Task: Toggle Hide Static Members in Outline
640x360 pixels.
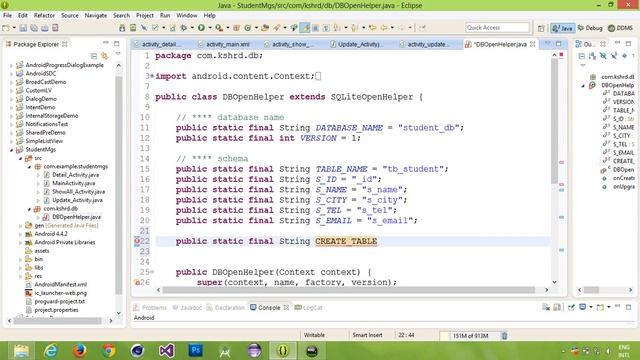Action: click(x=614, y=56)
